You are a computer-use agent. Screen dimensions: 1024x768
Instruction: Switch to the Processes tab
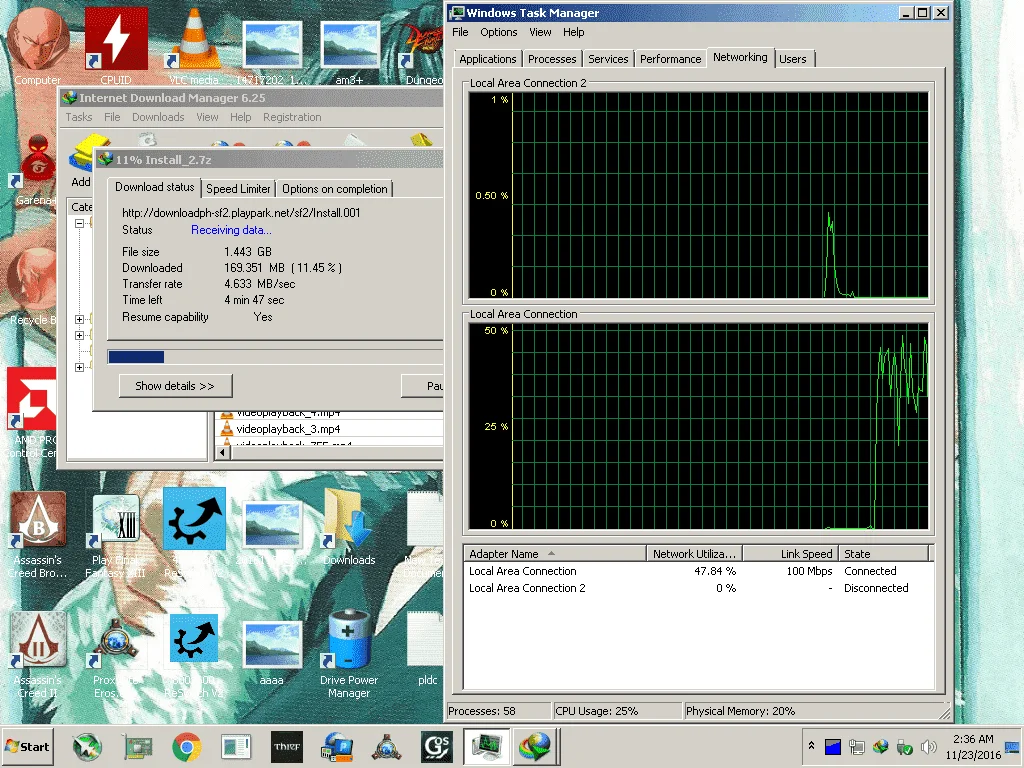(x=552, y=59)
